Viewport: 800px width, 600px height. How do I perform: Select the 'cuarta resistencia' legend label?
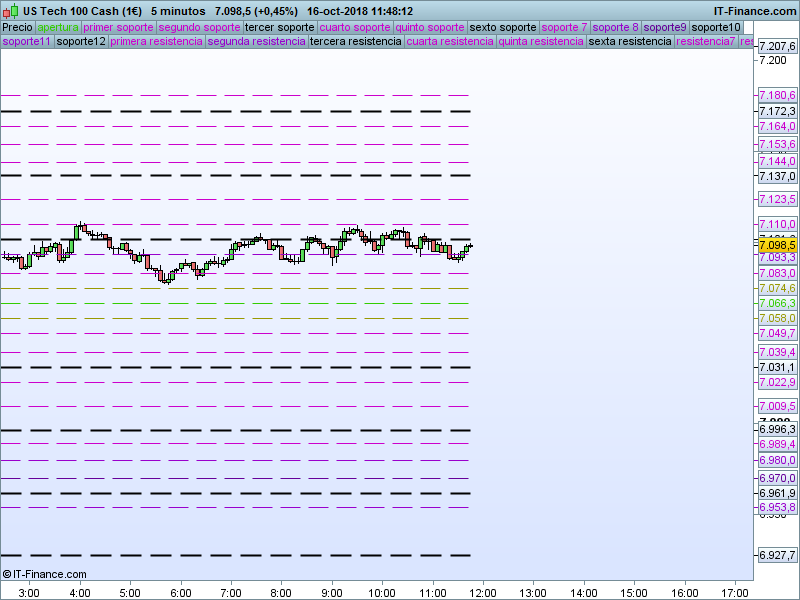450,41
